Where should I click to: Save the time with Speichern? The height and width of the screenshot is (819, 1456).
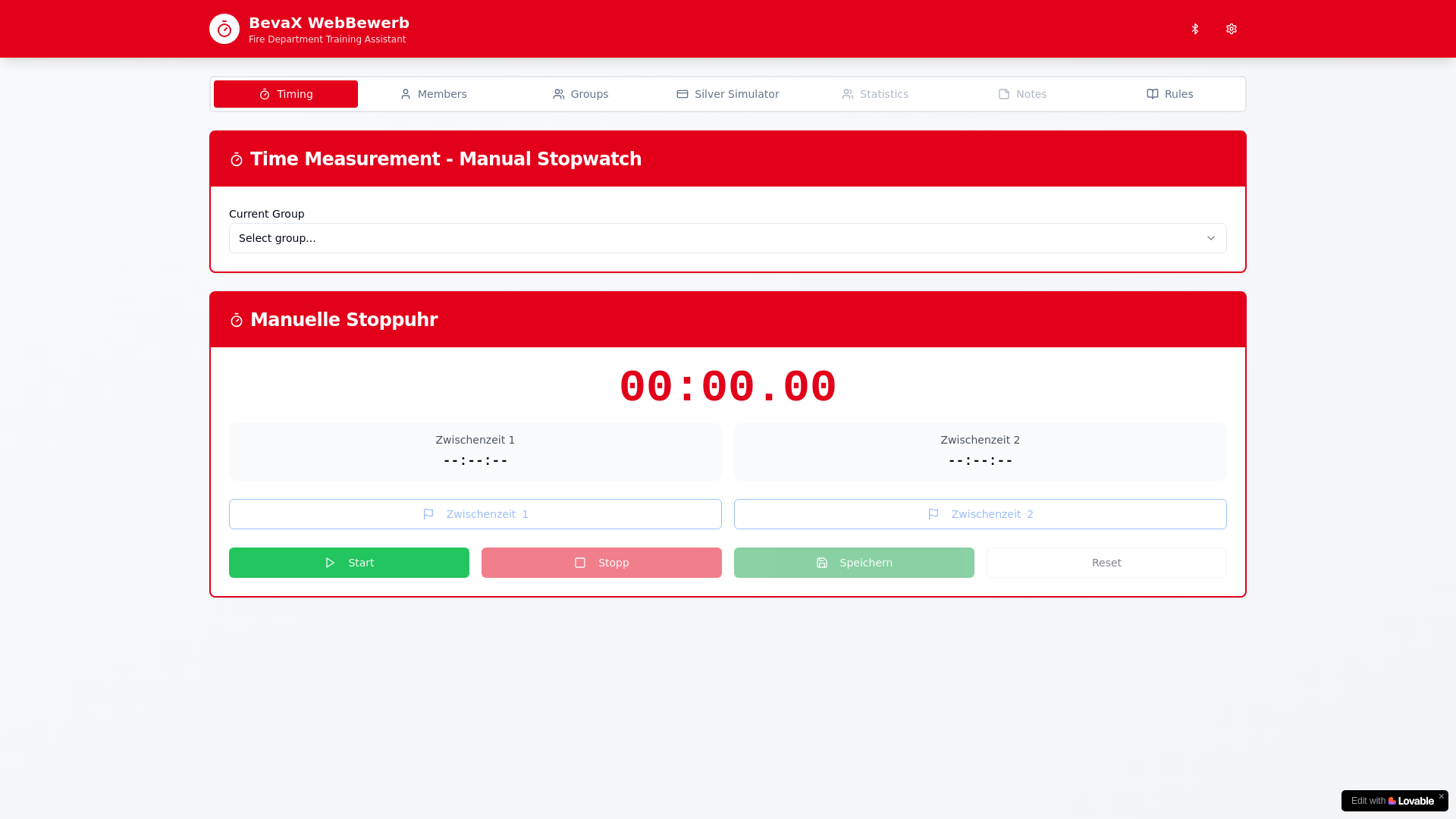(x=854, y=563)
